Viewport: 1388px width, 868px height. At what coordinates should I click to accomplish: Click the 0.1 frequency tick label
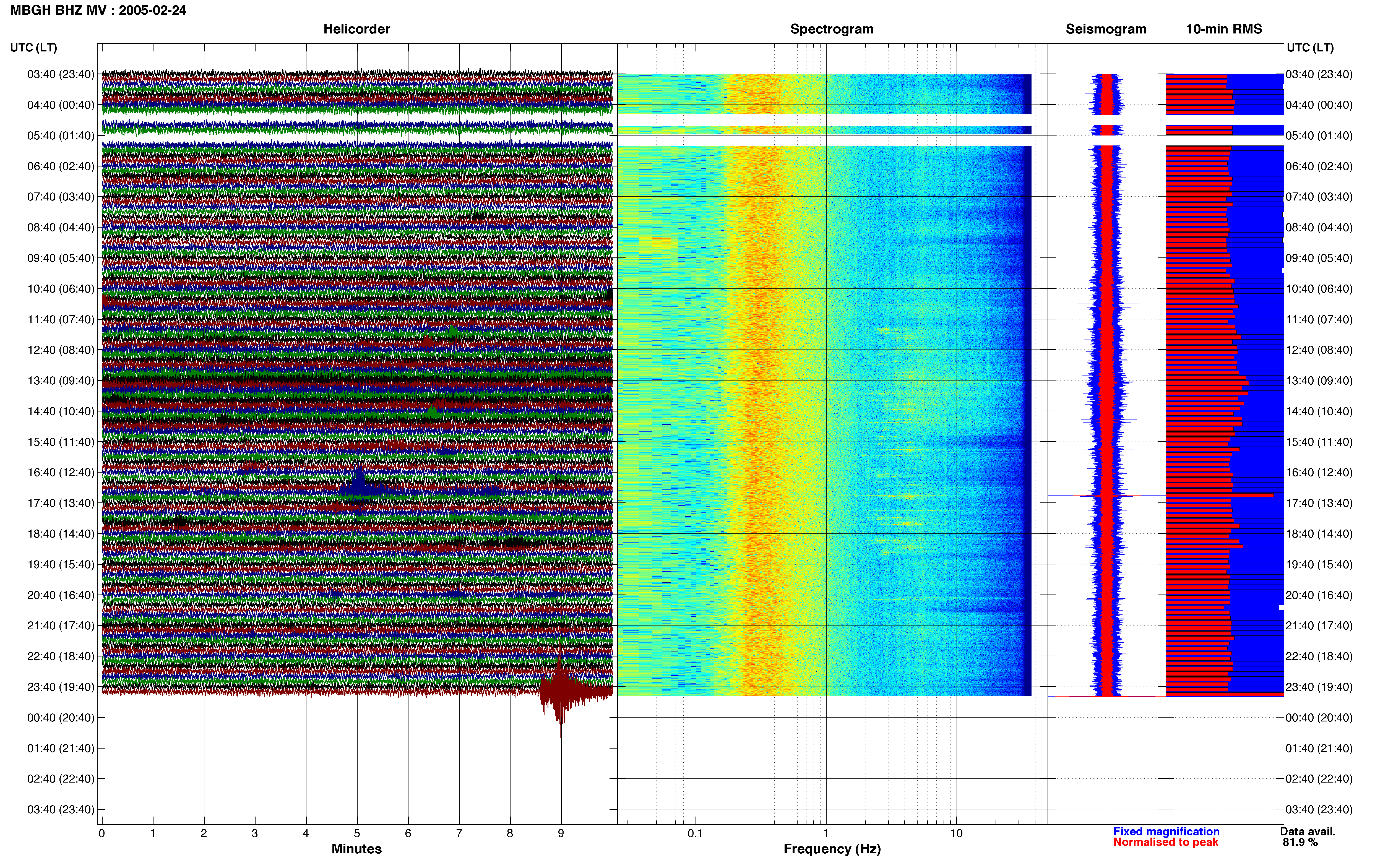[x=695, y=833]
